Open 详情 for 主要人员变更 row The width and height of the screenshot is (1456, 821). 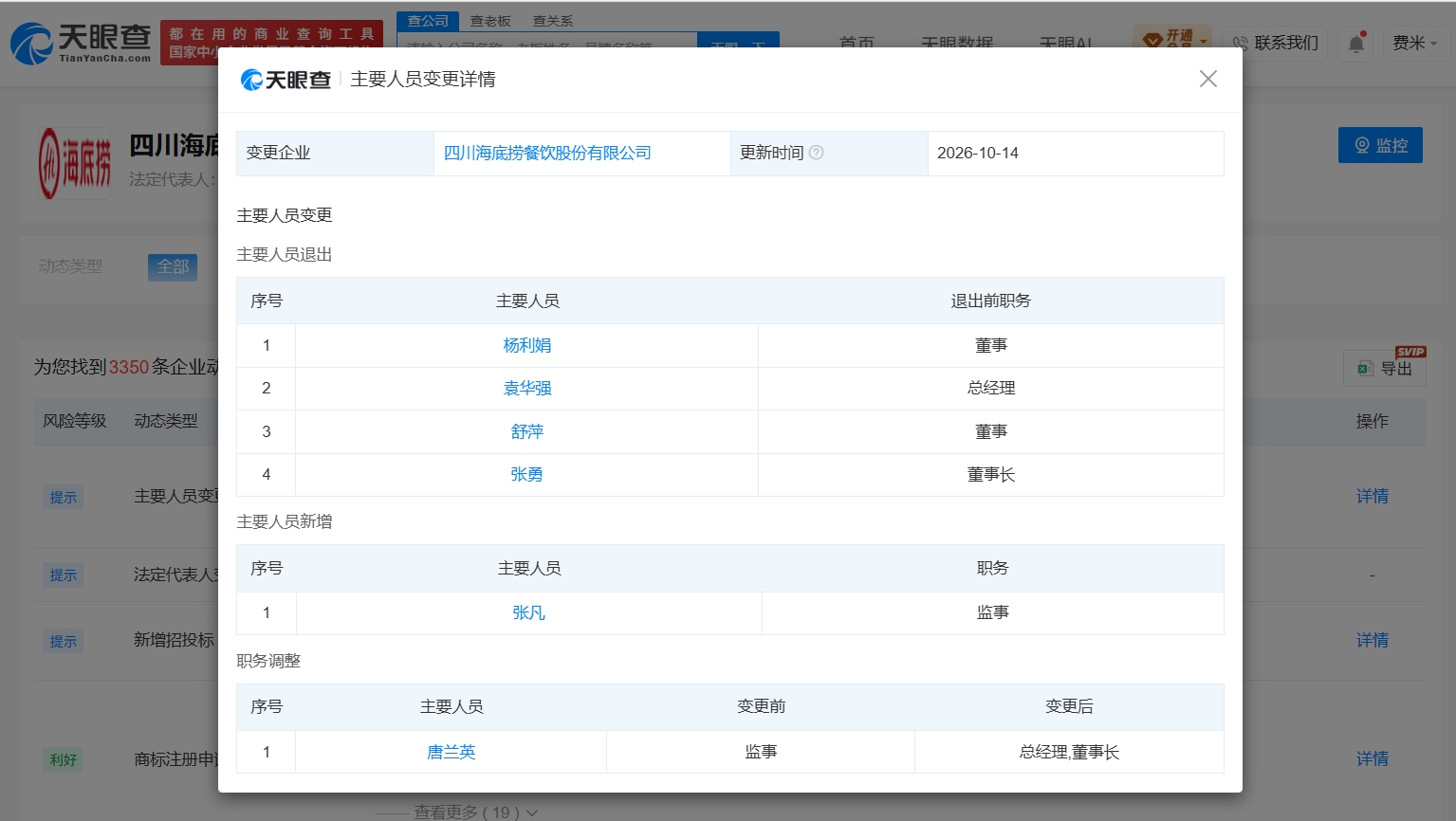tap(1373, 496)
